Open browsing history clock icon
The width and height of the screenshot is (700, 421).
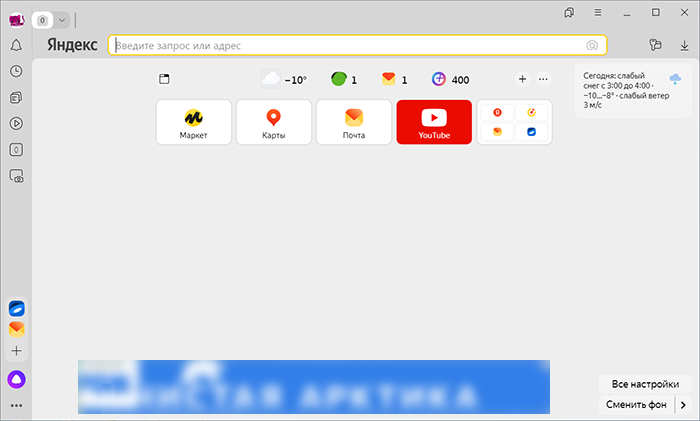[16, 71]
